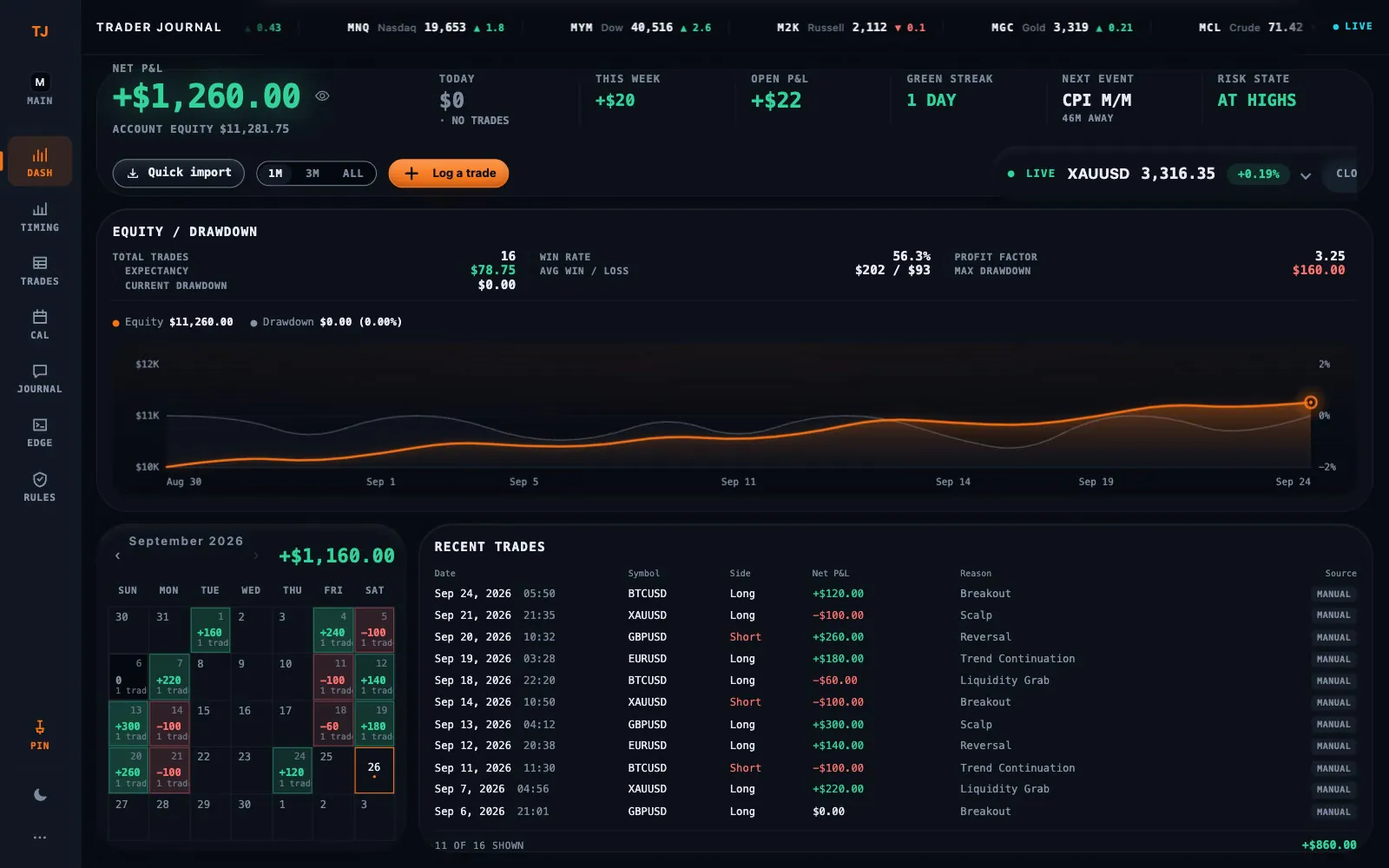This screenshot has width=1389, height=868.
Task: Click the CPI M/M next event
Action: click(x=1097, y=100)
